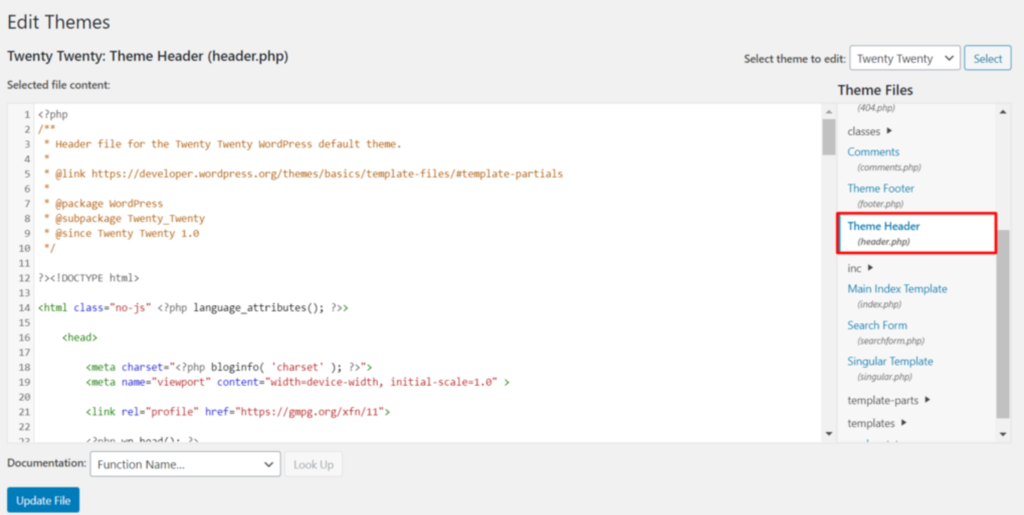Click the Look Up button
This screenshot has width=1024, height=515.
click(x=313, y=464)
